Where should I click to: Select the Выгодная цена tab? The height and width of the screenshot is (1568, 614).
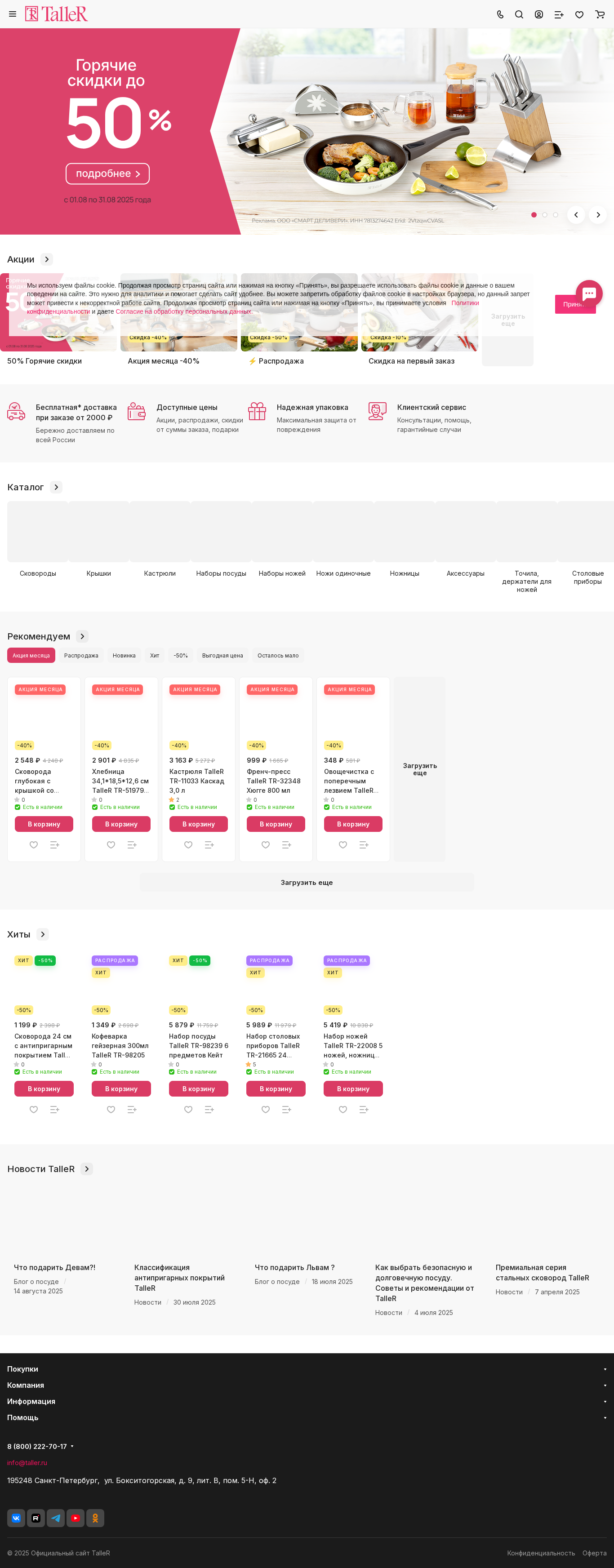pyautogui.click(x=222, y=656)
